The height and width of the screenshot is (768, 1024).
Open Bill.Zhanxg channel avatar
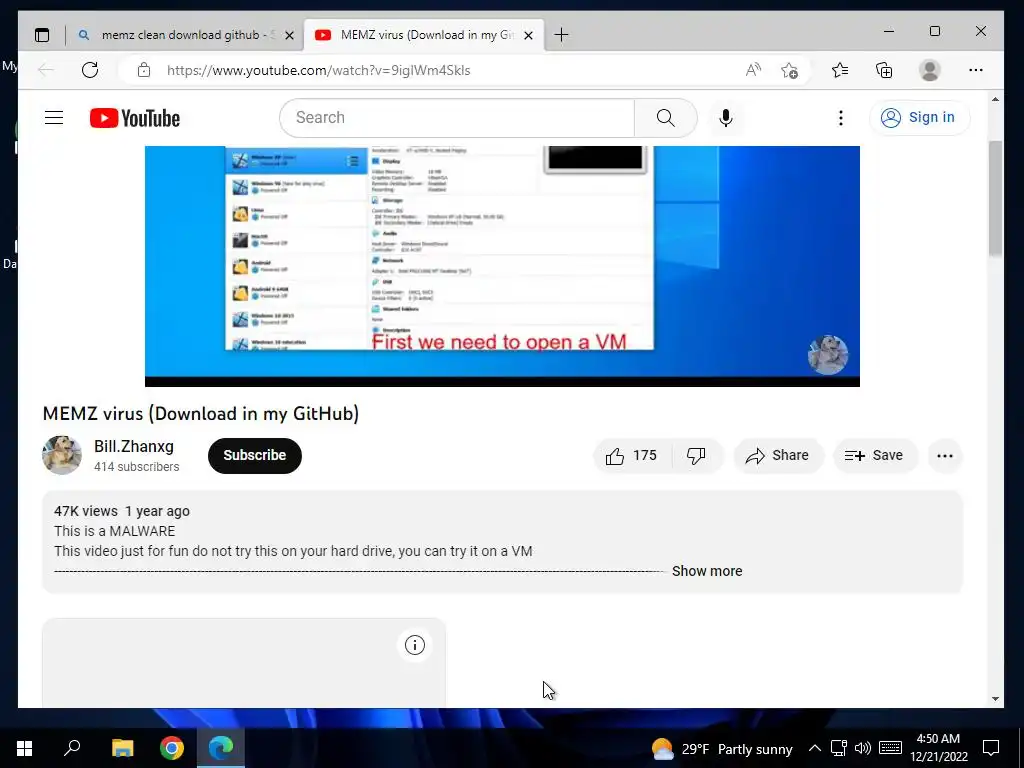(61, 455)
